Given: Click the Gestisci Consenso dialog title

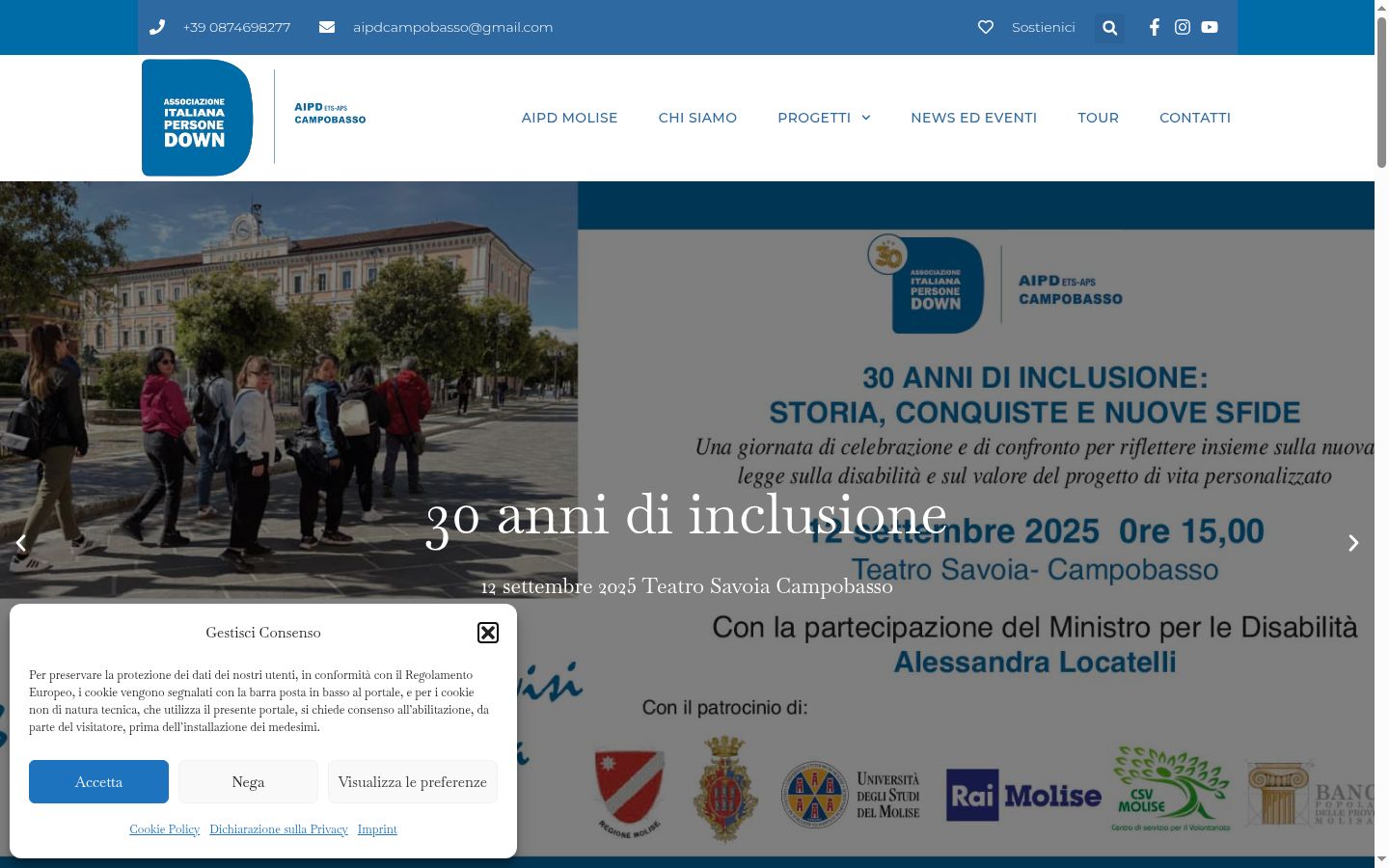Looking at the screenshot, I should [263, 633].
